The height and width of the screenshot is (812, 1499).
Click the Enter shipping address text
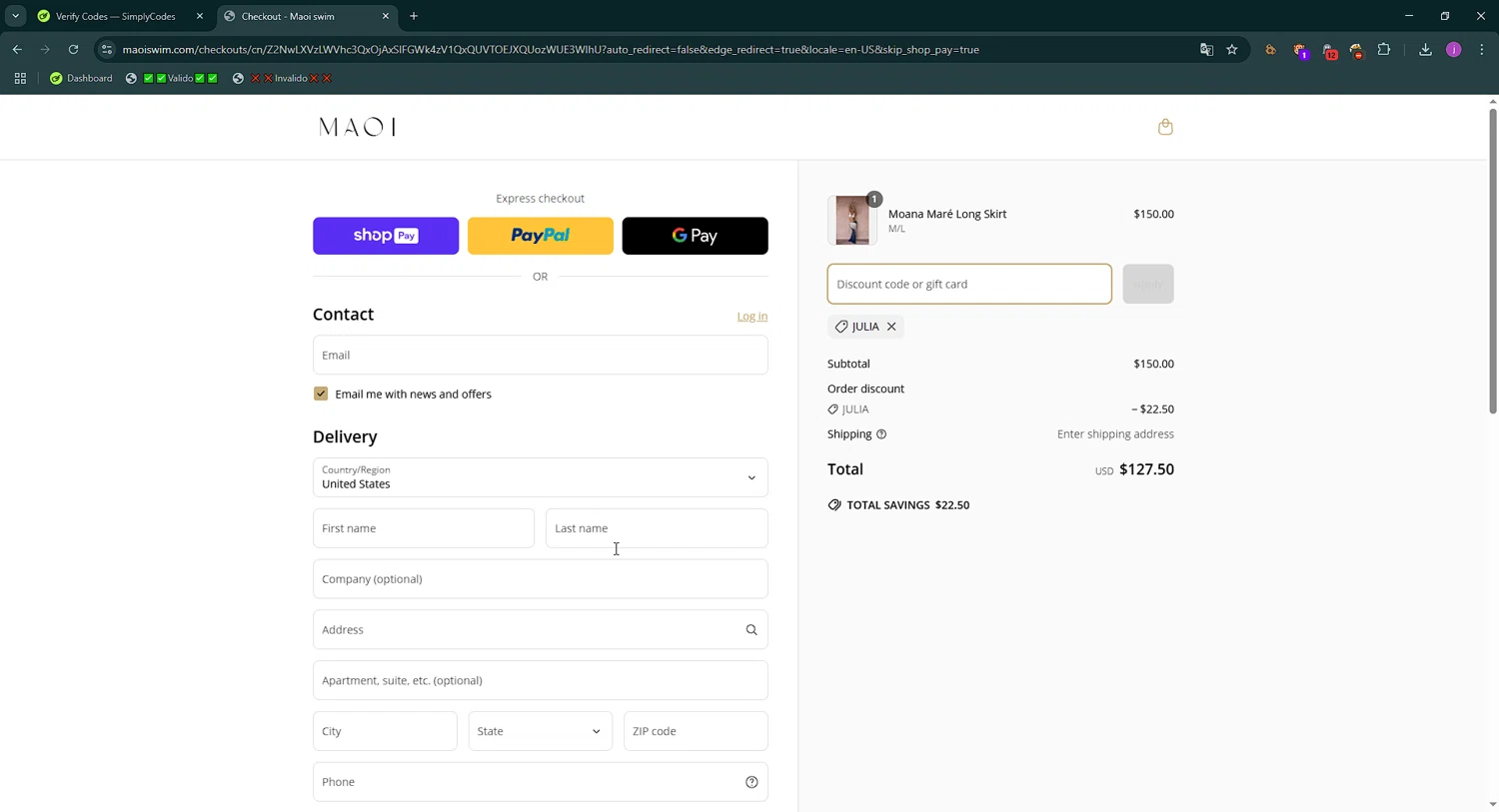1115,434
